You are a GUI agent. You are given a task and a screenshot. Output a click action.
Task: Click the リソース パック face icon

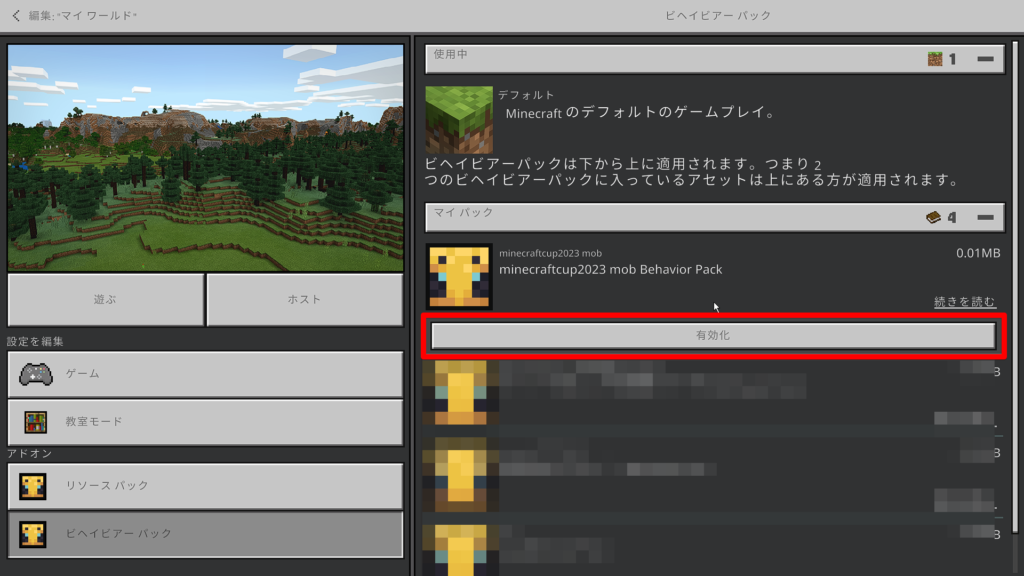tap(33, 486)
